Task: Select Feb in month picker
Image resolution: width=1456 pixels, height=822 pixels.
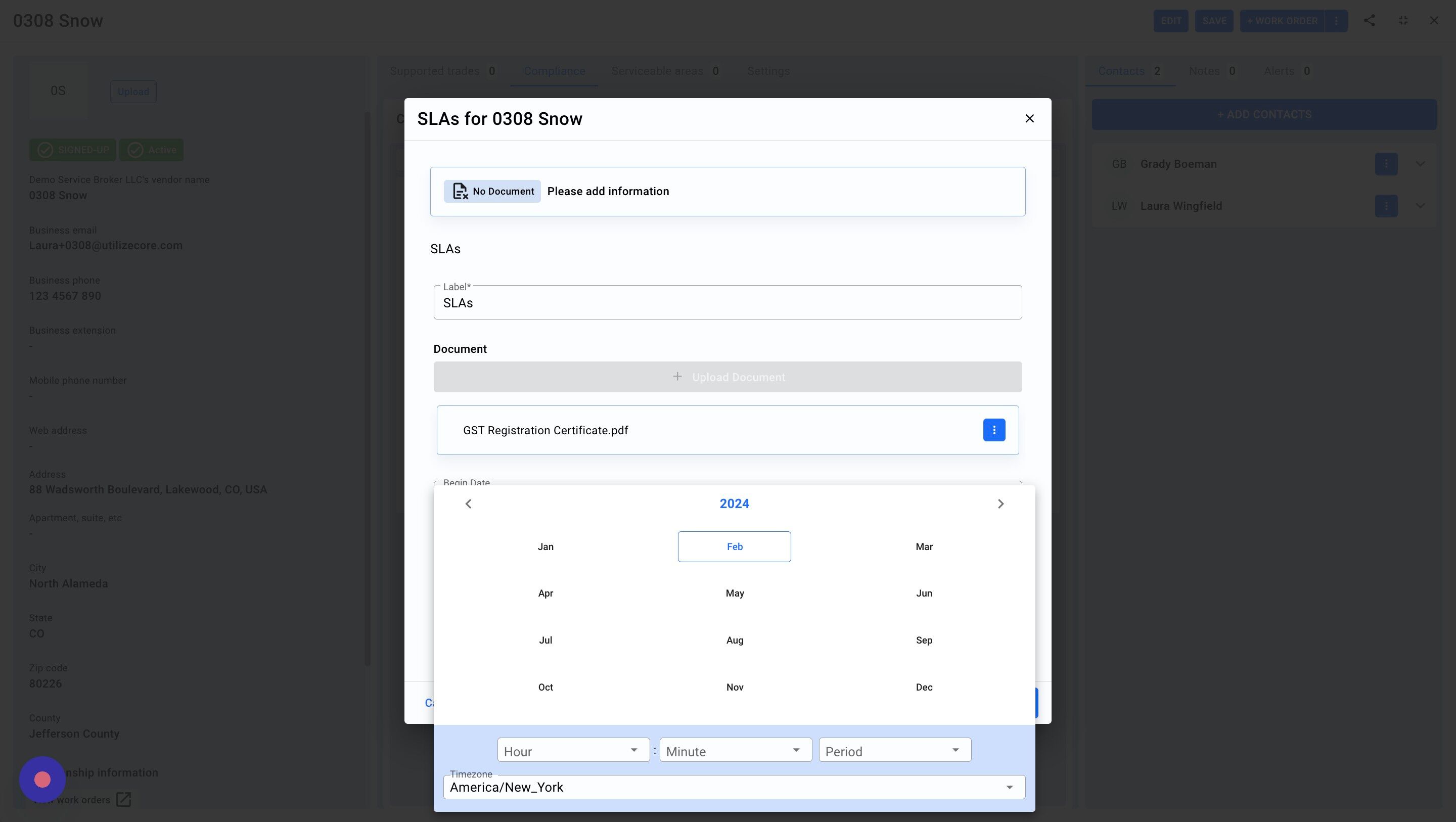Action: [734, 546]
